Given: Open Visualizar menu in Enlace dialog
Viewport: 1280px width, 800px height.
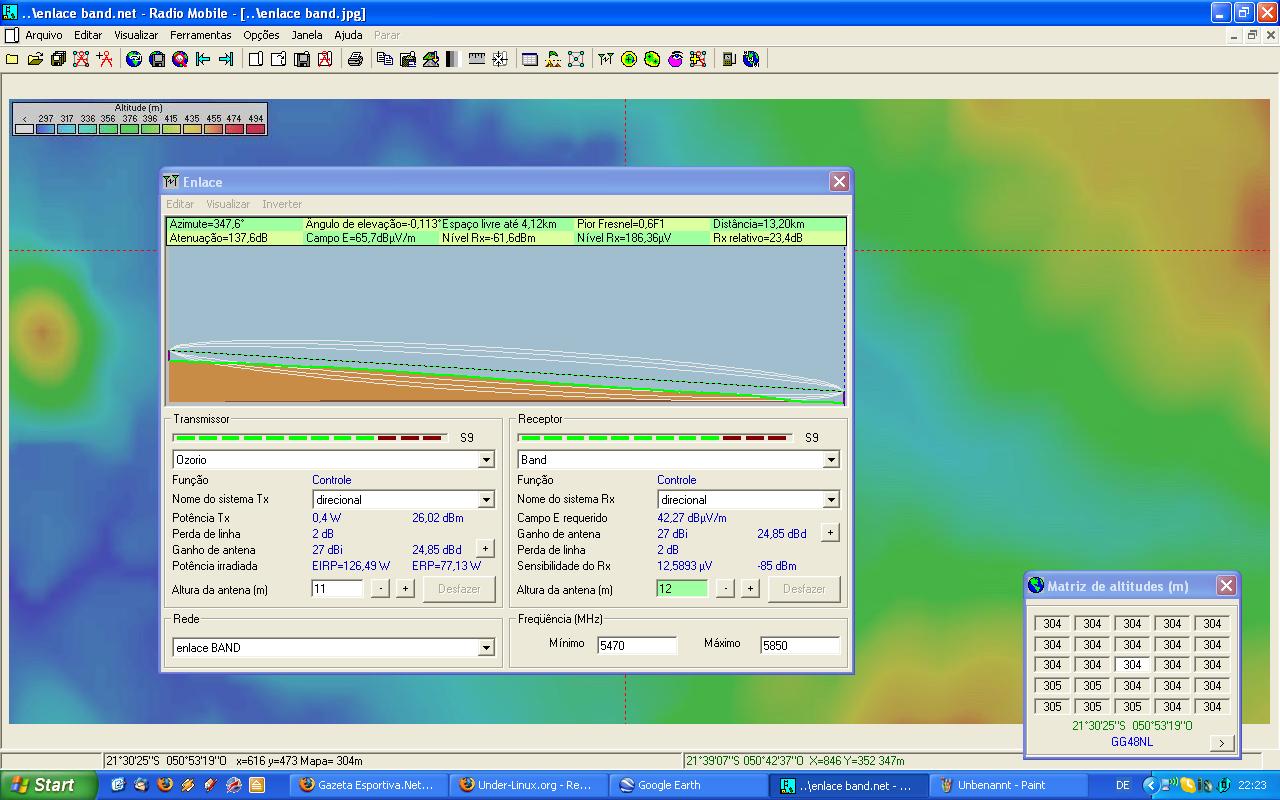Looking at the screenshot, I should tap(228, 204).
